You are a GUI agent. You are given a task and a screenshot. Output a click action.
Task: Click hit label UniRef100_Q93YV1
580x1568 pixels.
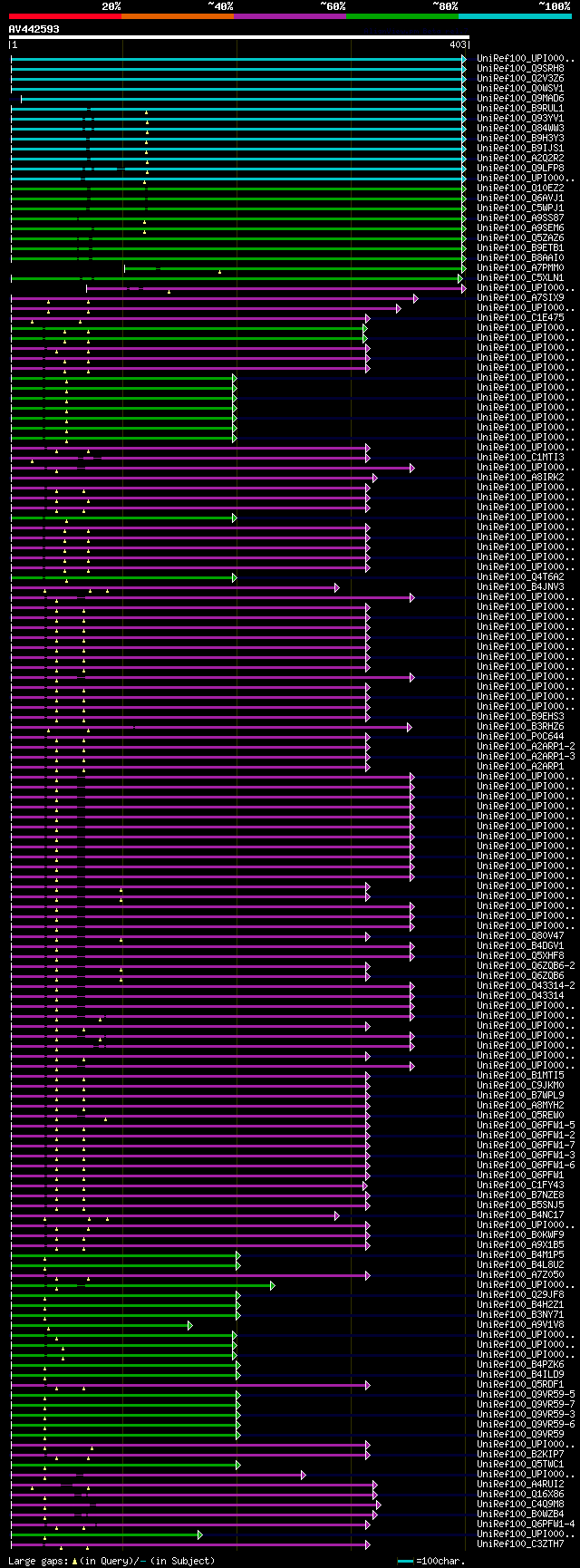(520, 118)
